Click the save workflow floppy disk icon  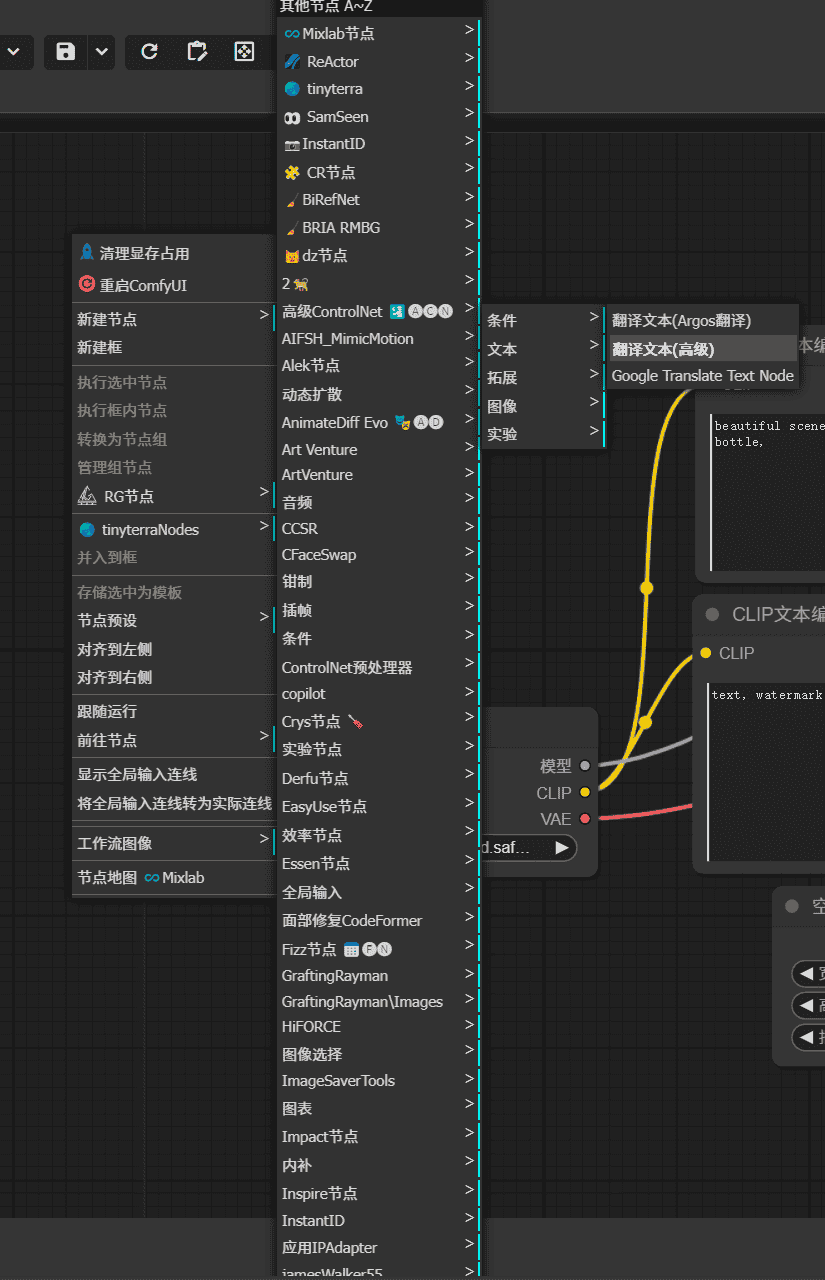click(64, 51)
